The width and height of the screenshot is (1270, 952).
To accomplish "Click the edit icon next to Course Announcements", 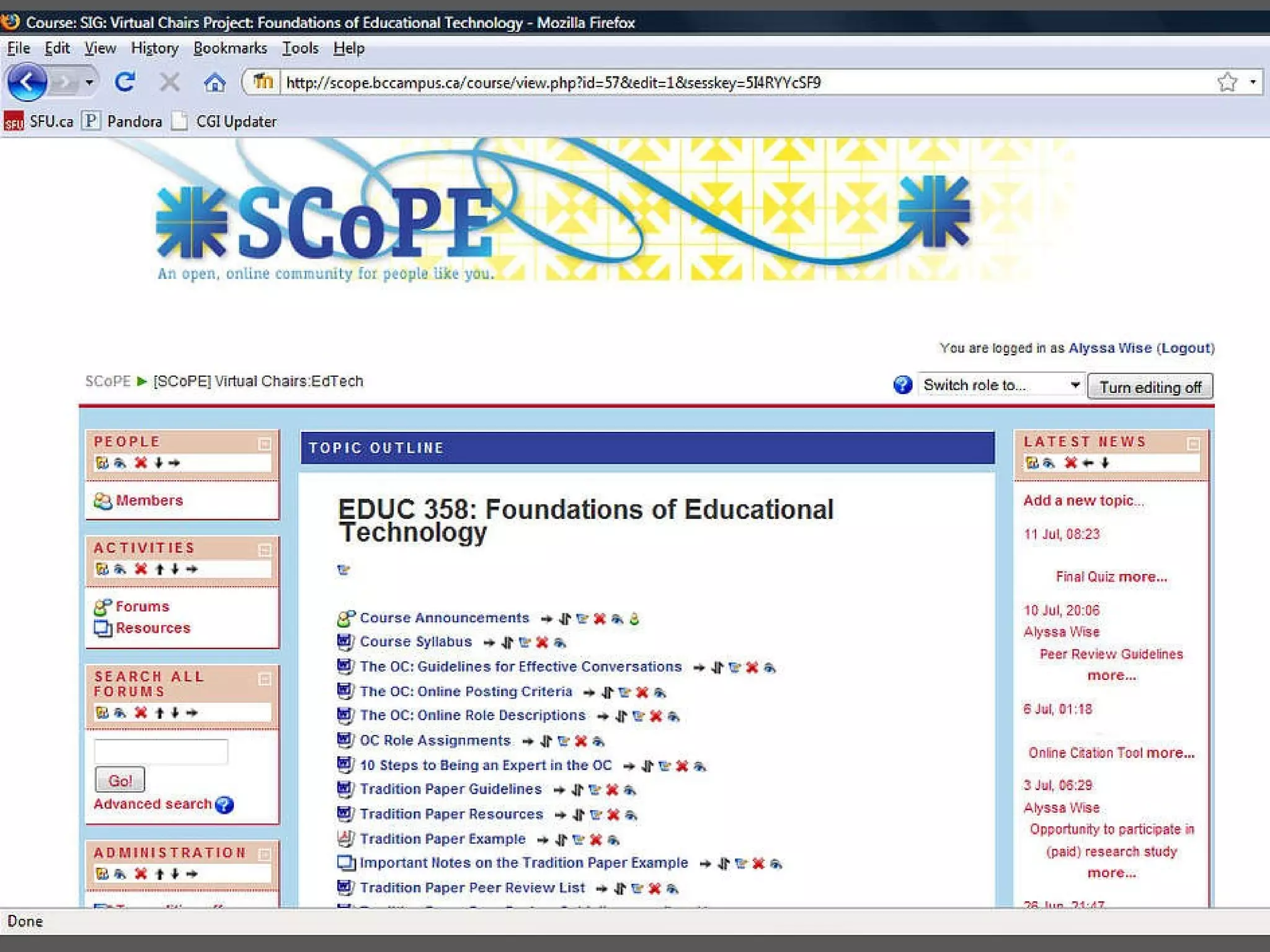I will [x=582, y=619].
